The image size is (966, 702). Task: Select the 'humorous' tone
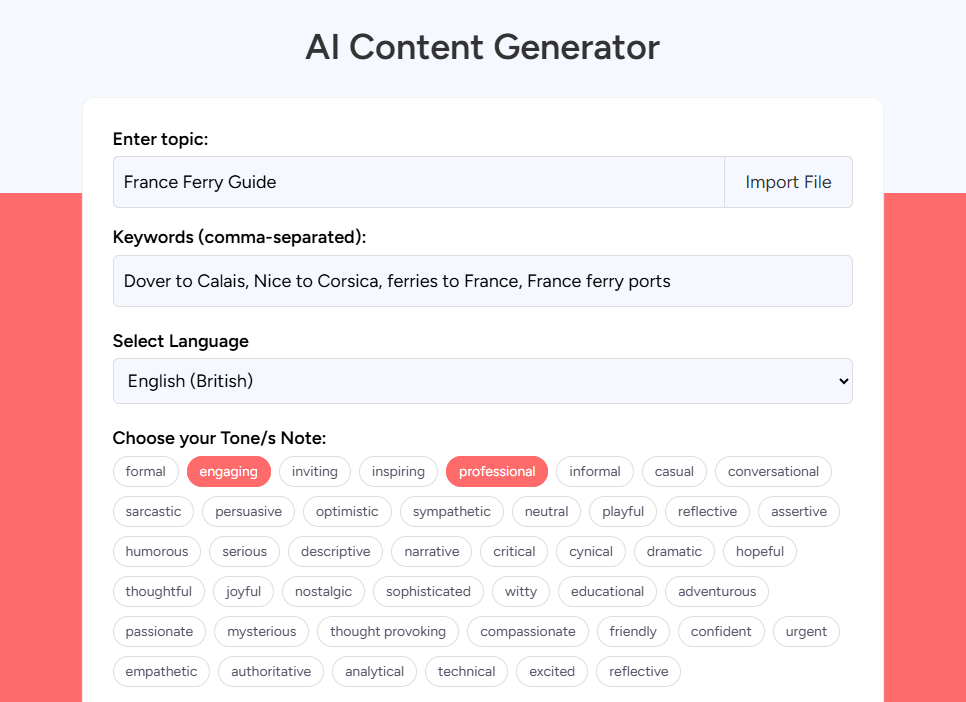156,551
